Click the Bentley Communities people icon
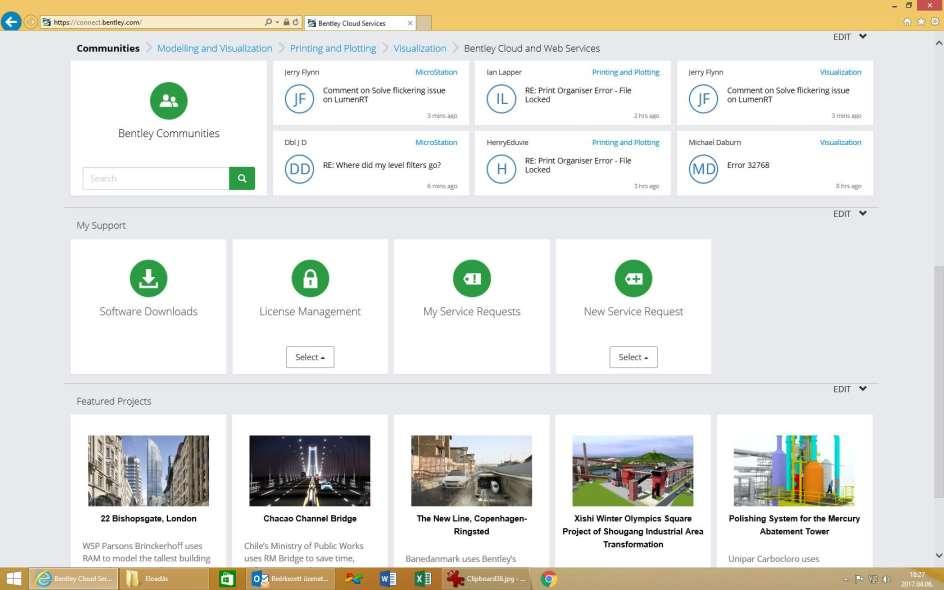944x590 pixels. pyautogui.click(x=169, y=101)
